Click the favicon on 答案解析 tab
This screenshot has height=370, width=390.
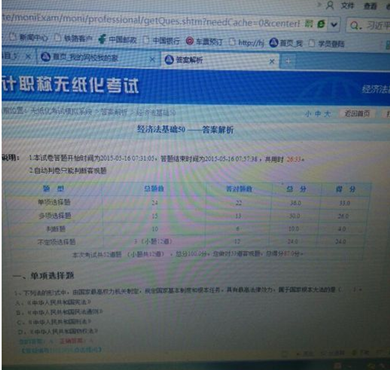(x=169, y=60)
